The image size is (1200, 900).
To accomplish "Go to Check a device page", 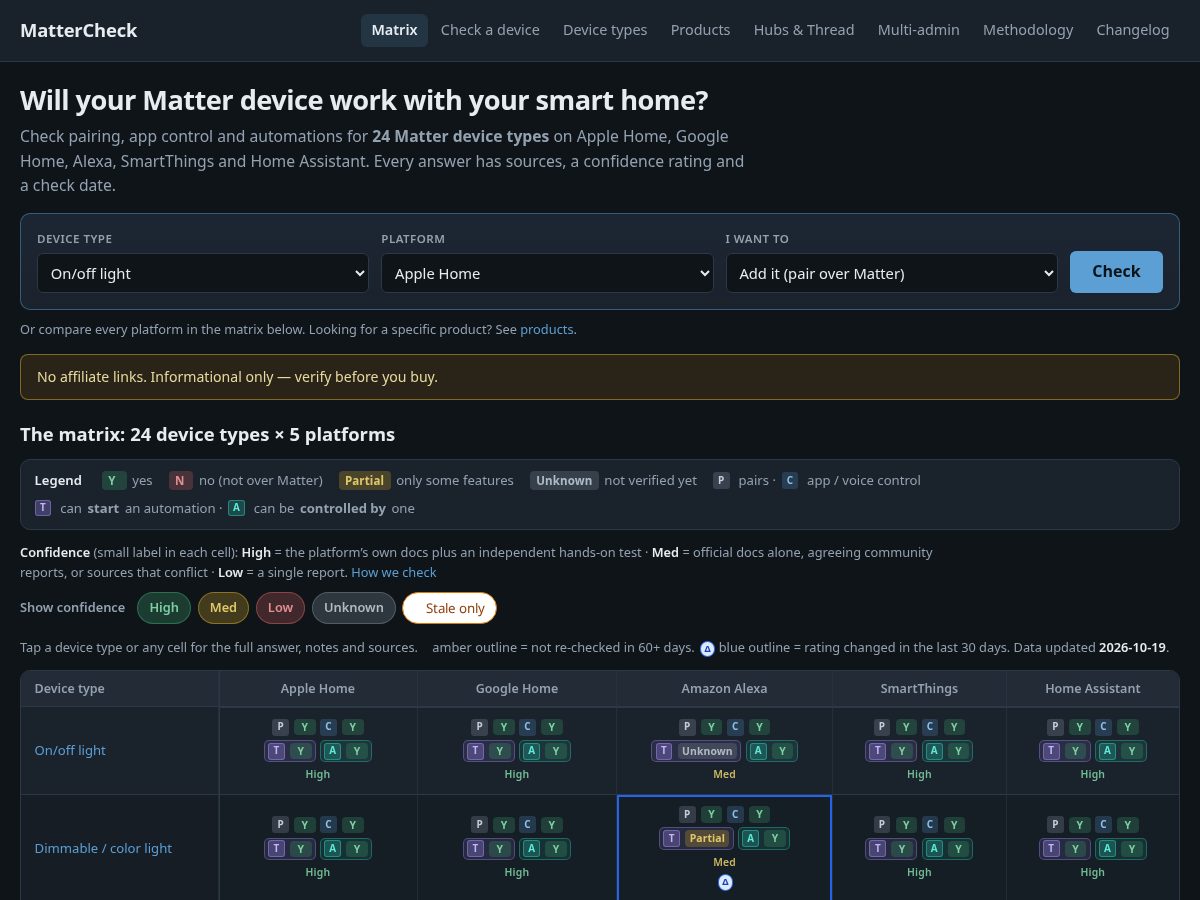I will point(490,30).
